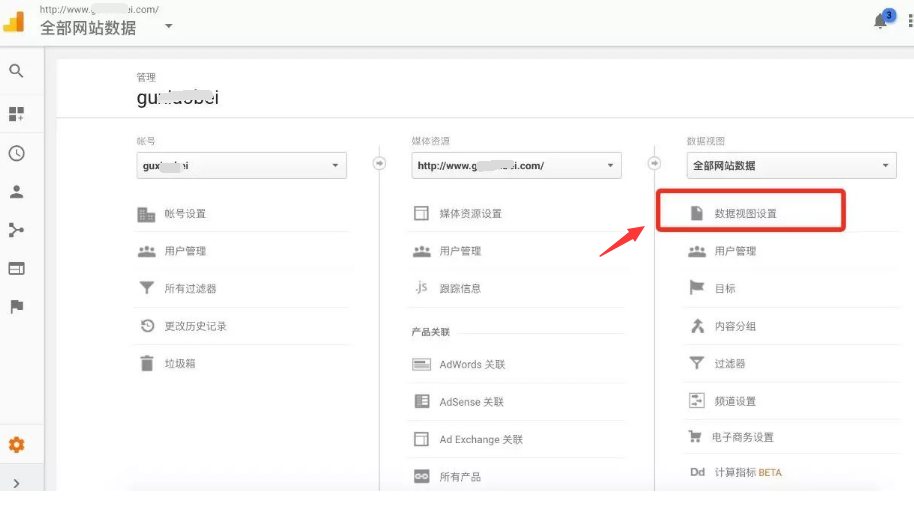This screenshot has width=914, height=508.
Task: Expand the 全部网站数据 header selector arrow
Action: point(168,26)
